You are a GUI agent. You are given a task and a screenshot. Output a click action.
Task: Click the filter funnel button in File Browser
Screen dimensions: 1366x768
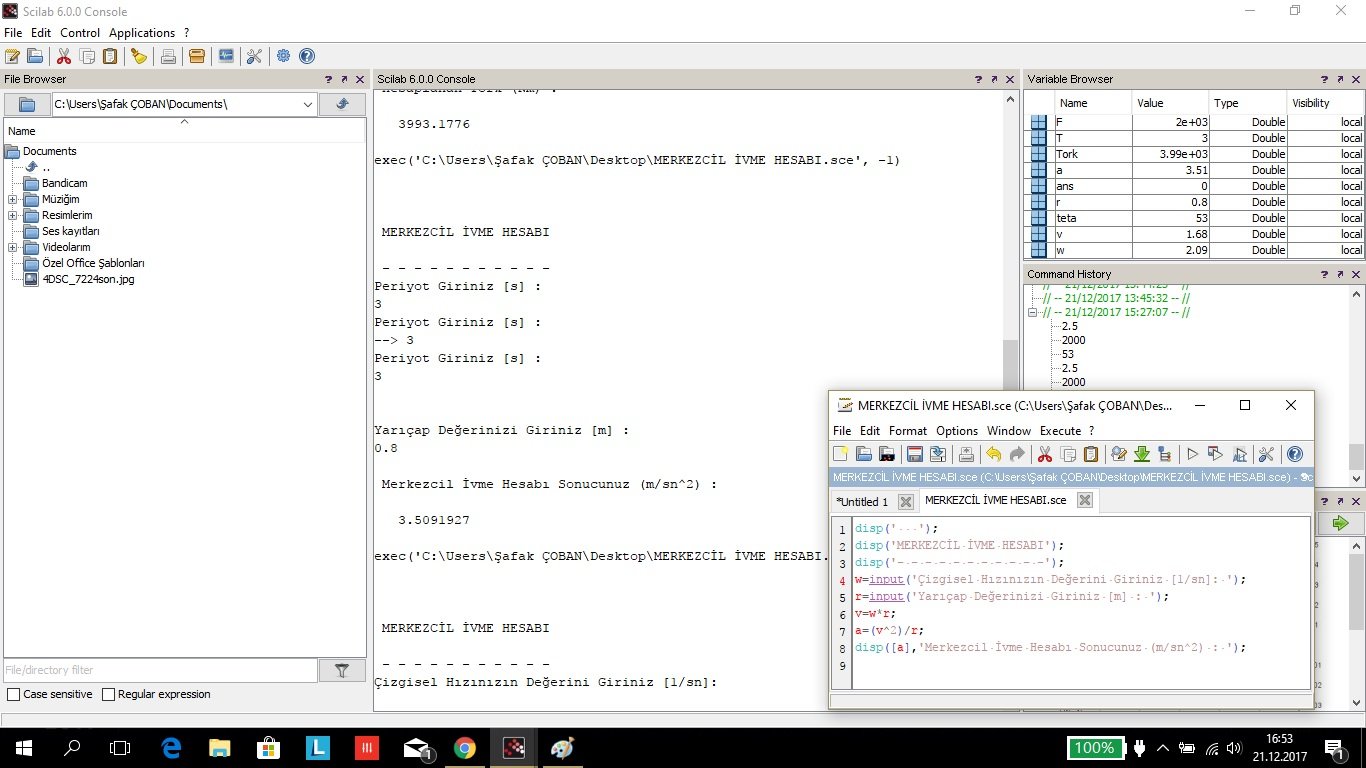point(342,671)
